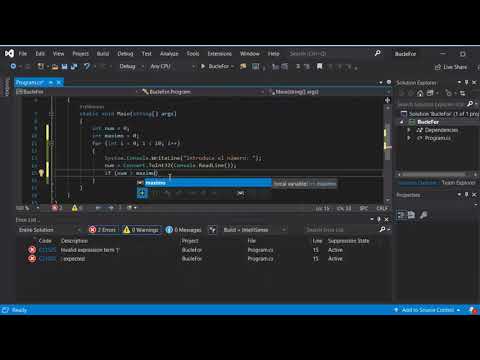Click the Description column header
Viewport: 480px width, 360px height.
coord(74,241)
